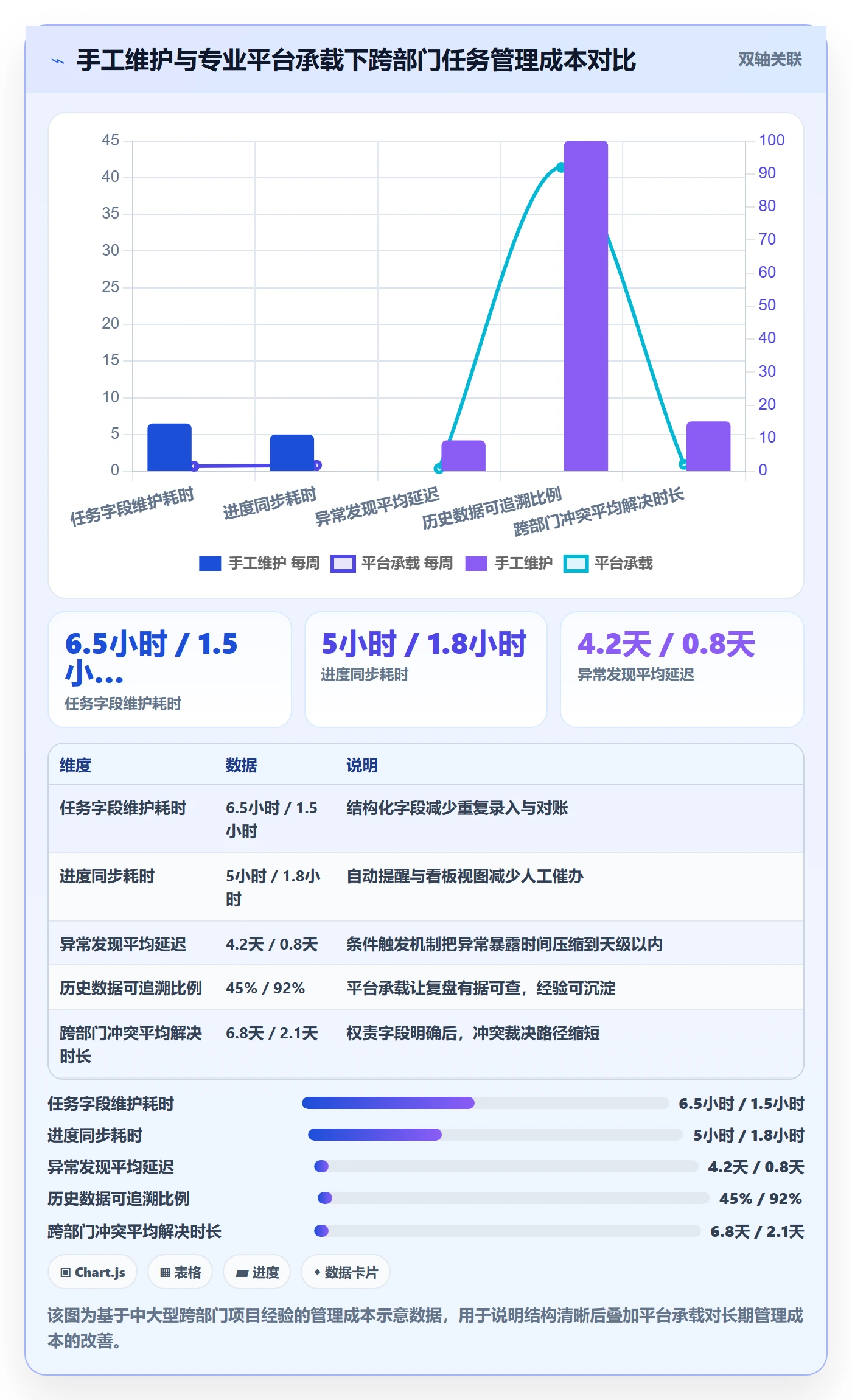Select the 进度 chip

pyautogui.click(x=257, y=1272)
